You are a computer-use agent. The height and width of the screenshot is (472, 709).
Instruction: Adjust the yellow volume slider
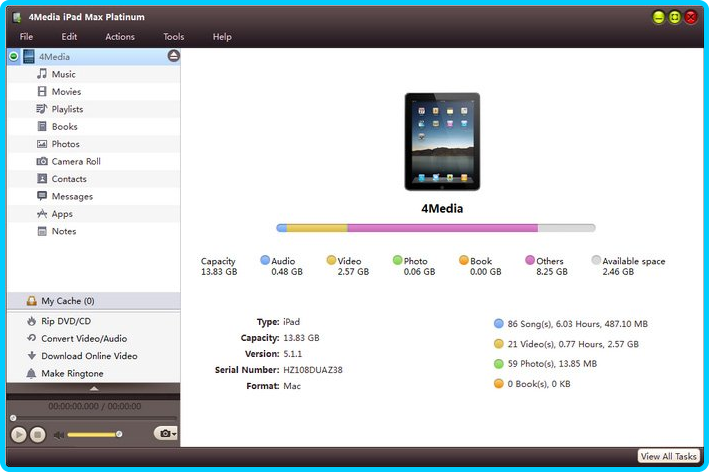click(95, 434)
